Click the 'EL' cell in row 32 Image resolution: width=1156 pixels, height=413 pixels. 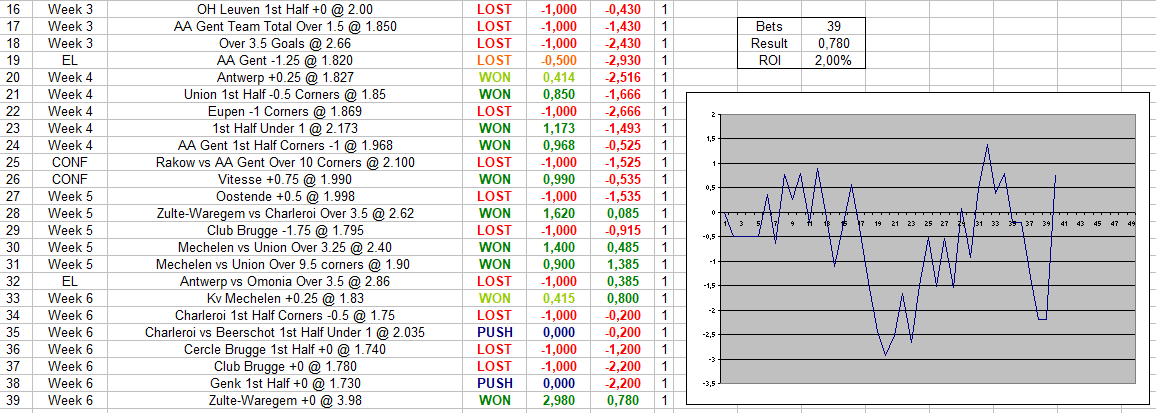[71, 281]
